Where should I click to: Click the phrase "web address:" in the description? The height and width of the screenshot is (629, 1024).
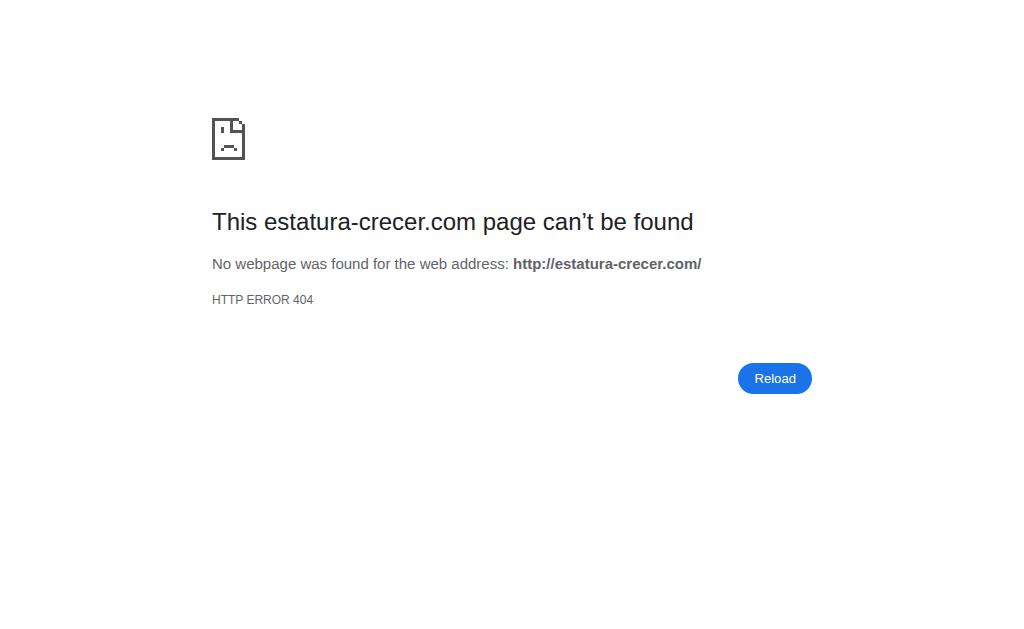[464, 264]
